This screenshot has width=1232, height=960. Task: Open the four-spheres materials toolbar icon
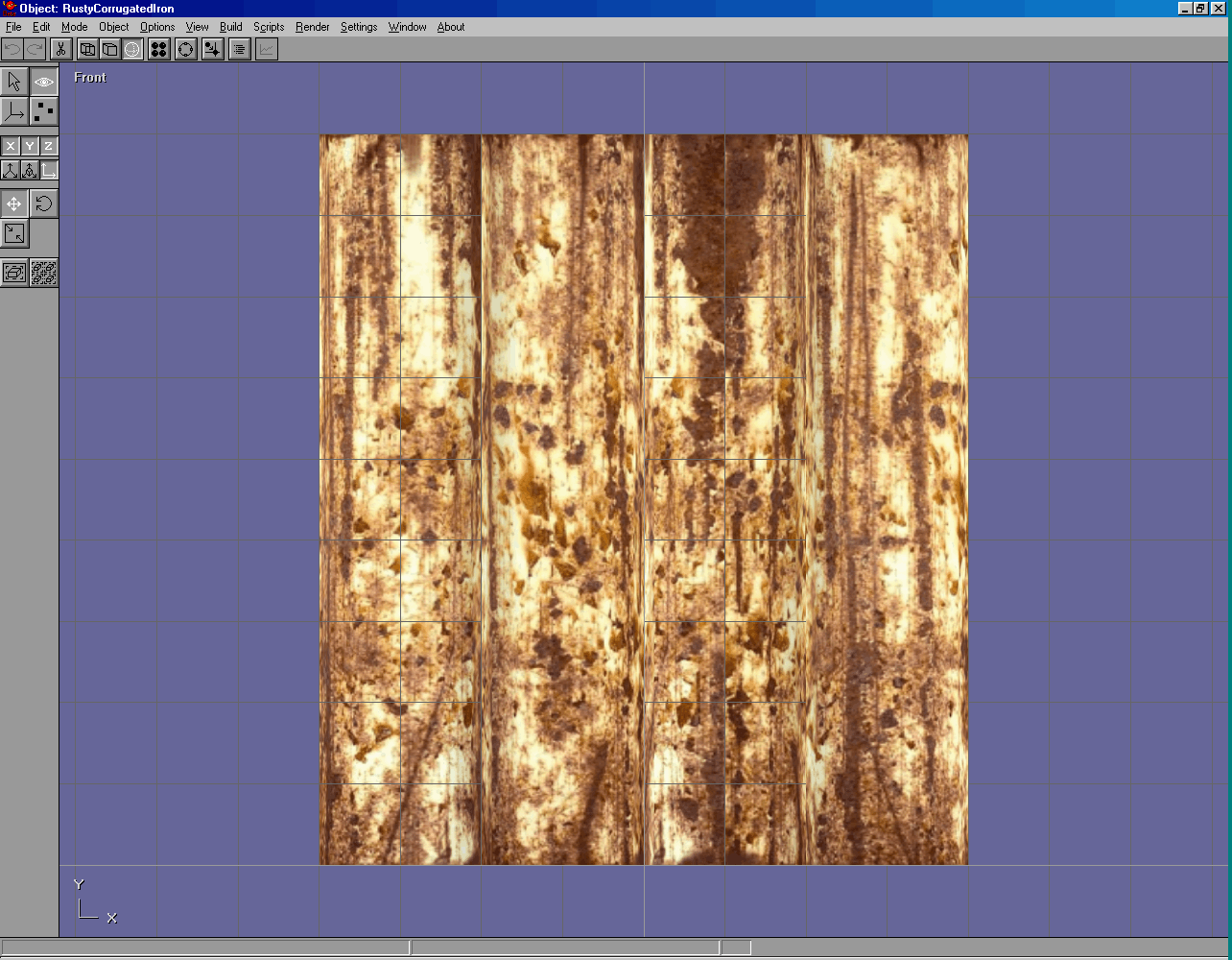(159, 49)
